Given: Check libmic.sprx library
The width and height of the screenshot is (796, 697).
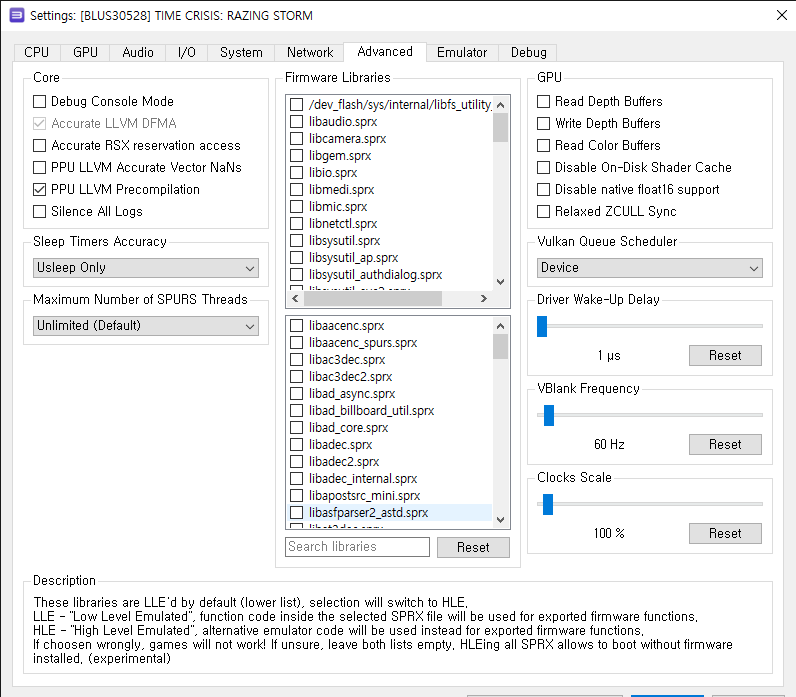Looking at the screenshot, I should tap(296, 207).
